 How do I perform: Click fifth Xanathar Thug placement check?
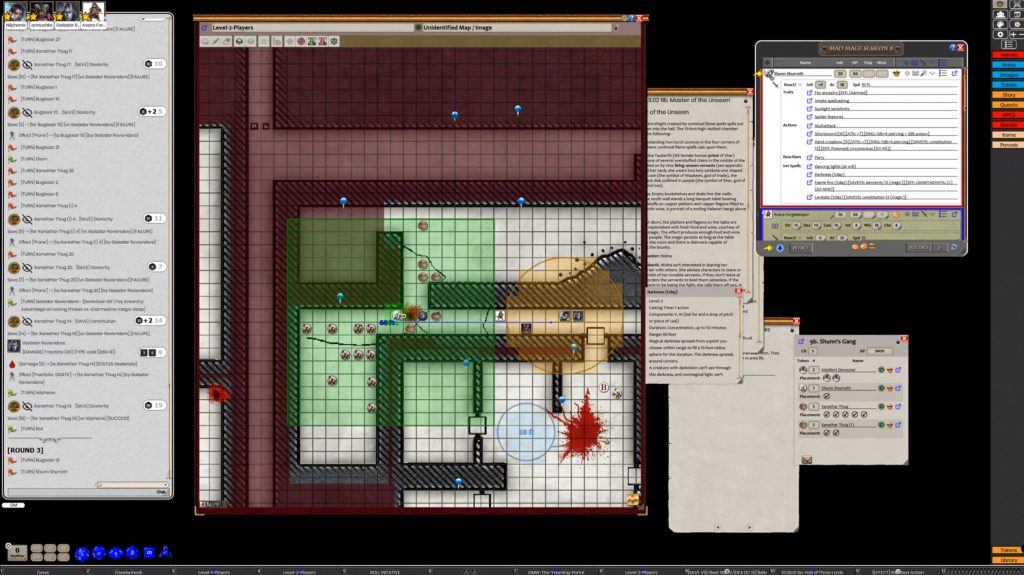864,414
